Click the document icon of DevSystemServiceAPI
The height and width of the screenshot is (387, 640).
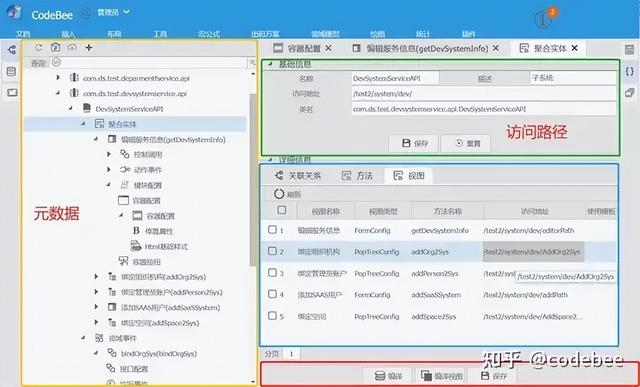[87, 109]
